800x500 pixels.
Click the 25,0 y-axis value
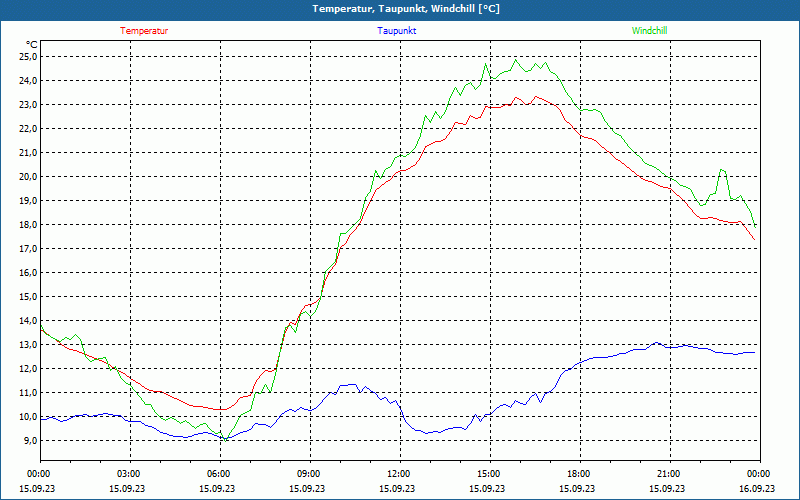coord(29,57)
